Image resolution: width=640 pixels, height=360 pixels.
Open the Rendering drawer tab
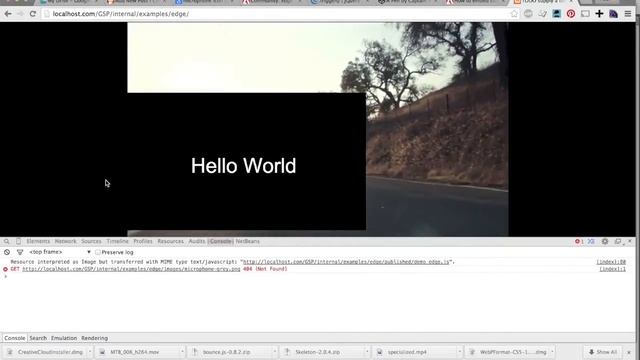[x=94, y=338]
